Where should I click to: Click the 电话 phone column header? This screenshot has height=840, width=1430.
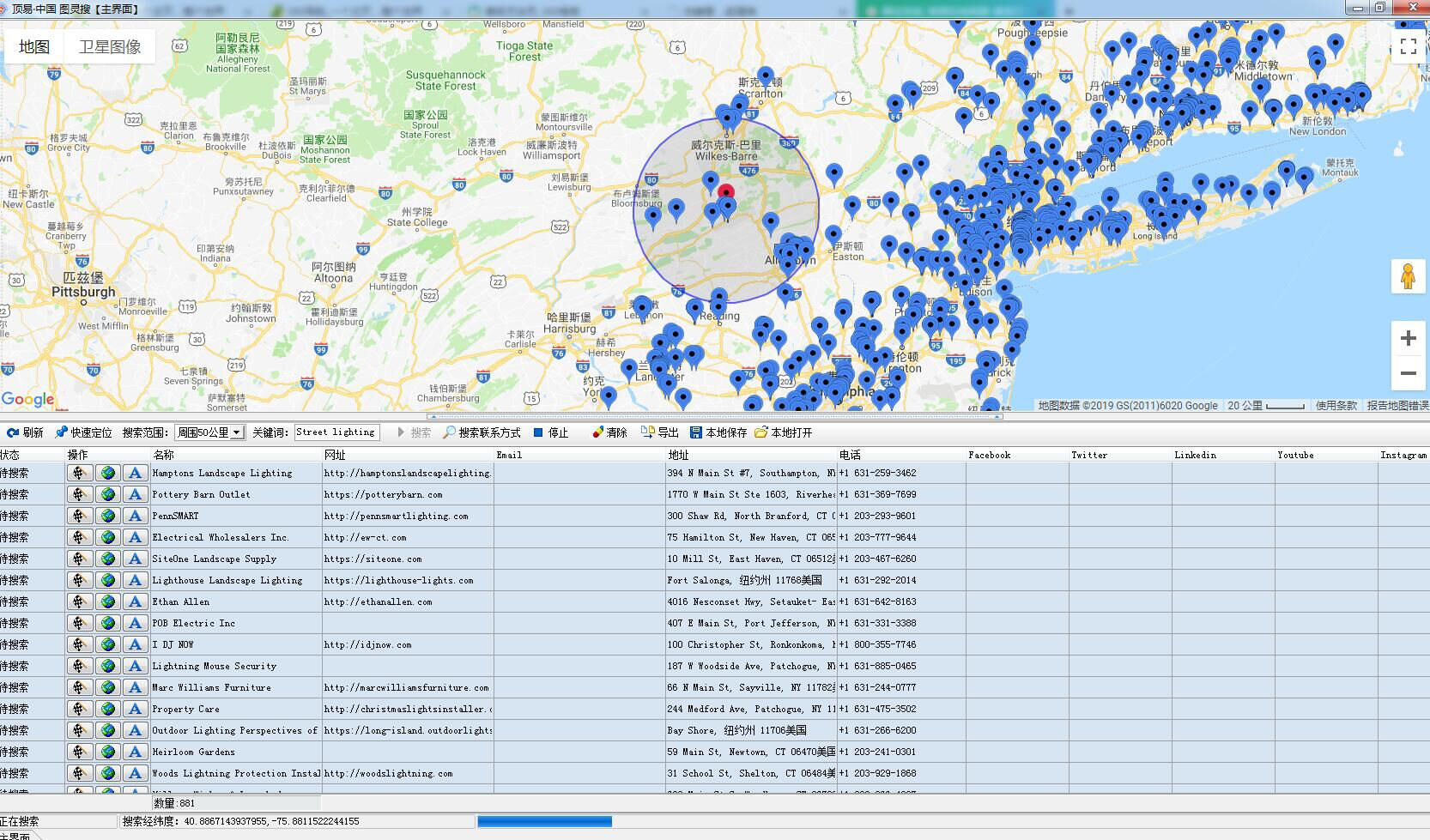(901, 455)
